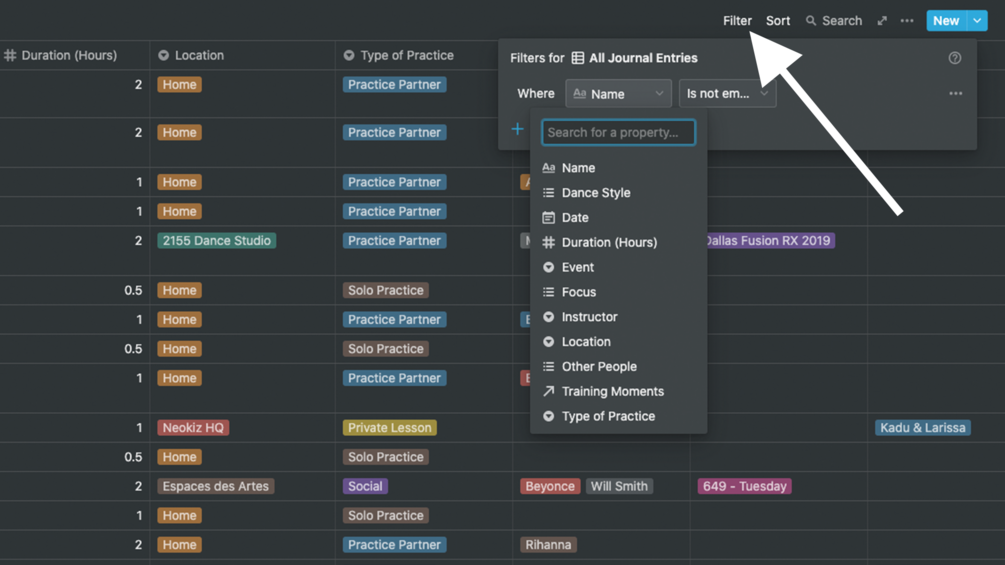The width and height of the screenshot is (1005, 565).
Task: Click the Sort button
Action: (778, 21)
